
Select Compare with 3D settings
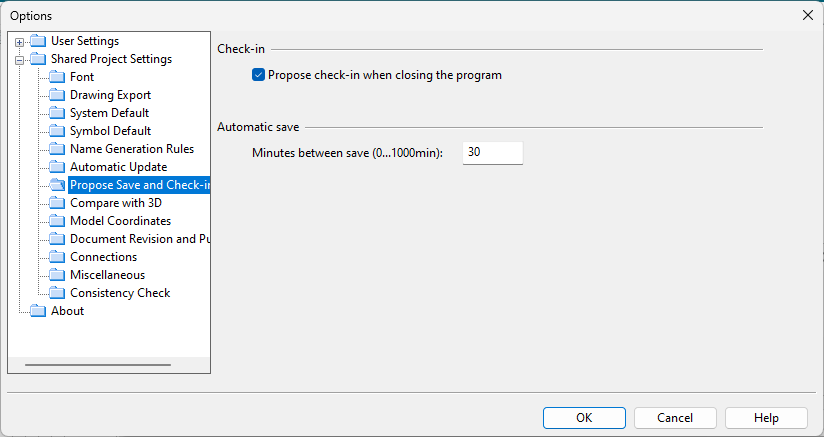coord(115,203)
